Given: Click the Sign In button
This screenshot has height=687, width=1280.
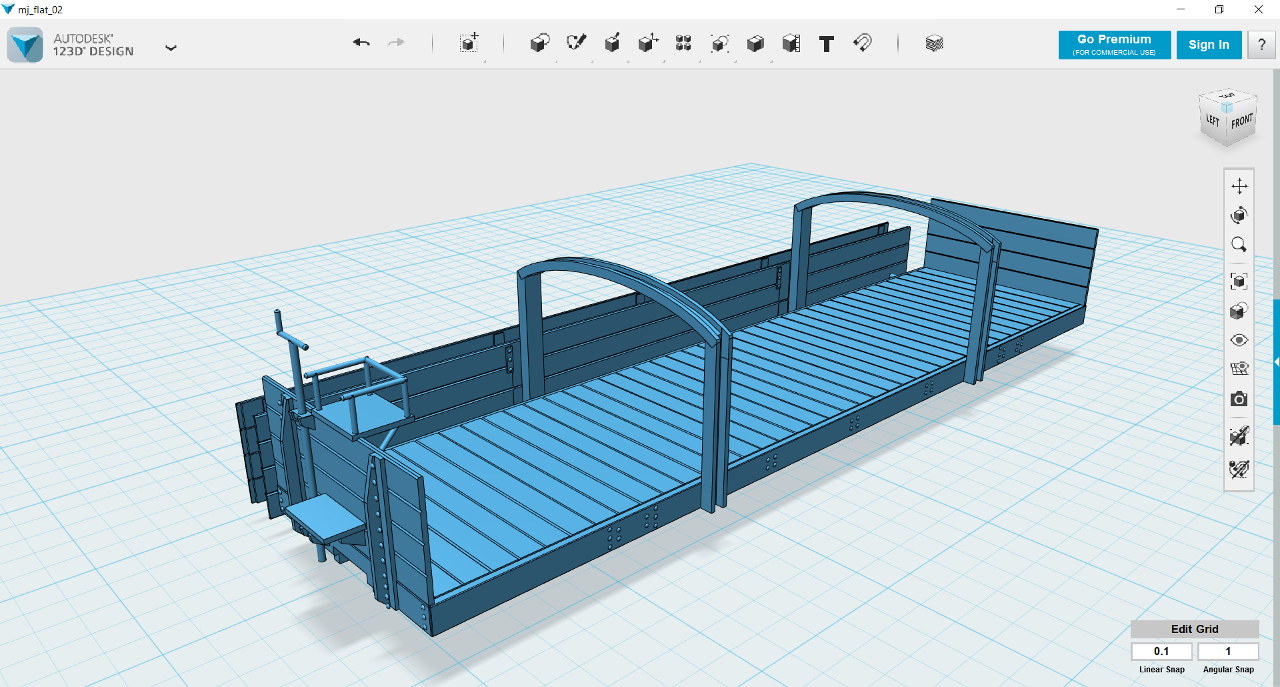Looking at the screenshot, I should [1209, 45].
